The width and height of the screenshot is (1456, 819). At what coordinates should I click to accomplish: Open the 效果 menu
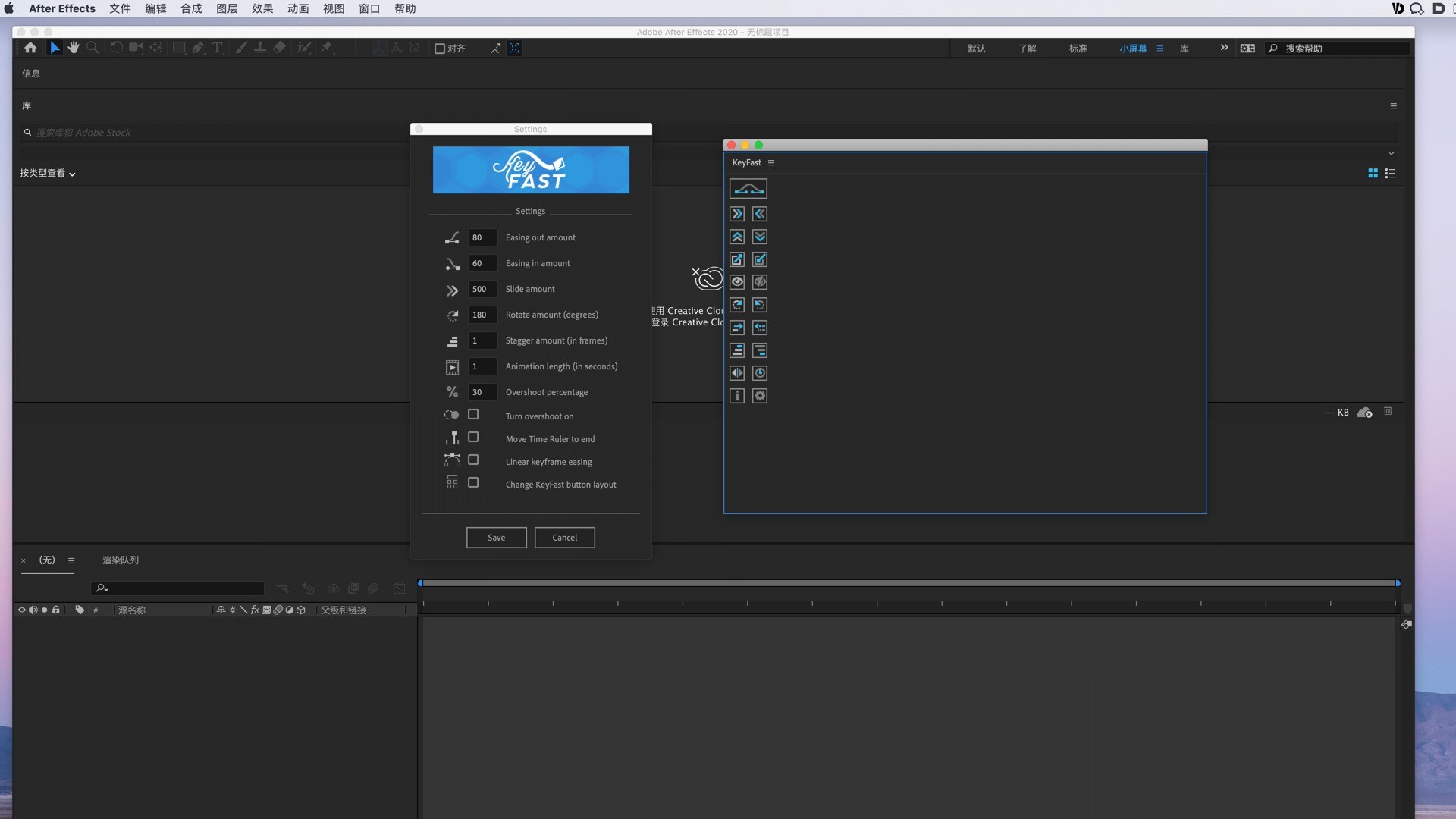[x=262, y=8]
